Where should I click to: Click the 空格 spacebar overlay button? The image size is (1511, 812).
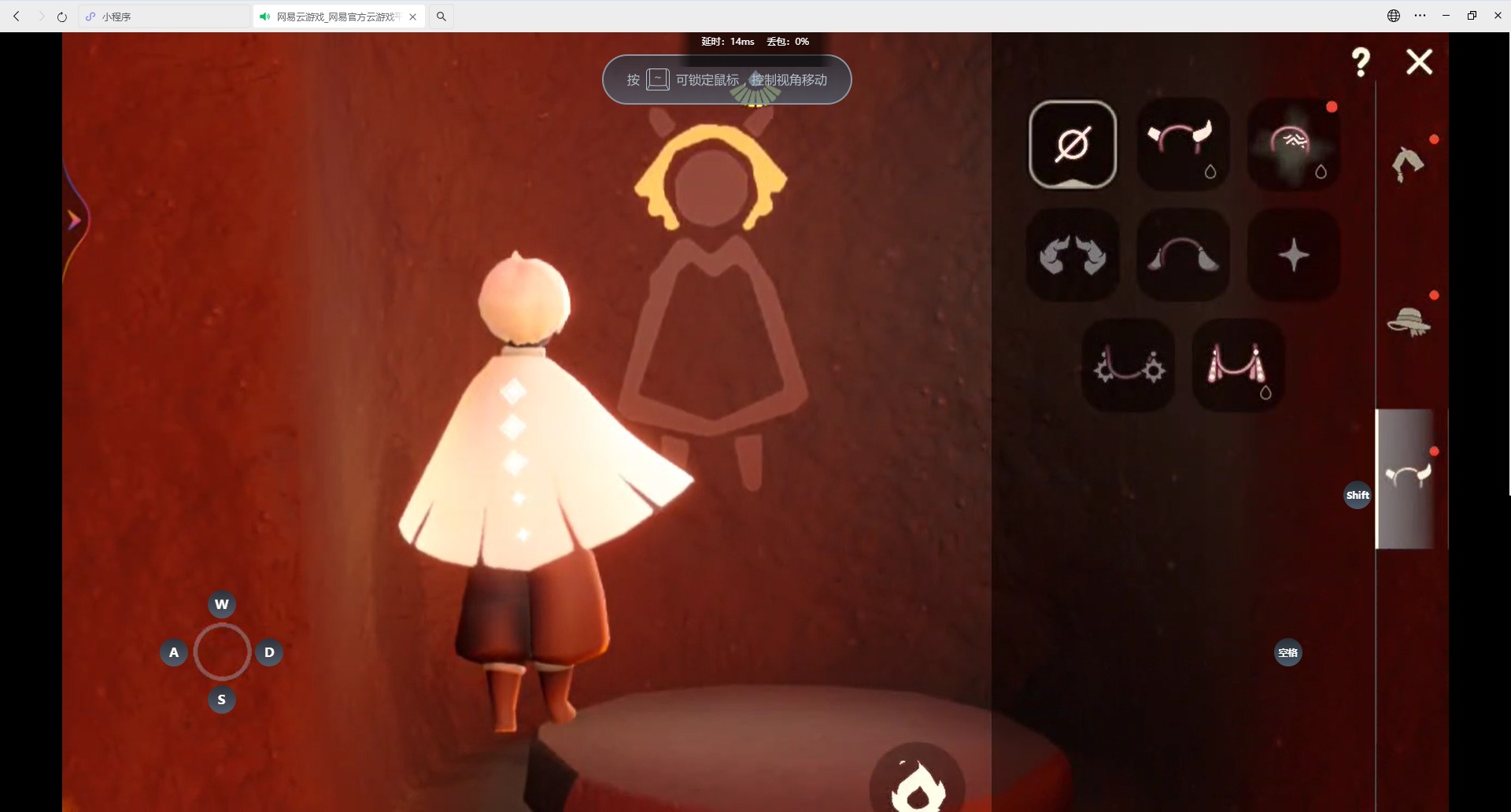click(x=1288, y=652)
